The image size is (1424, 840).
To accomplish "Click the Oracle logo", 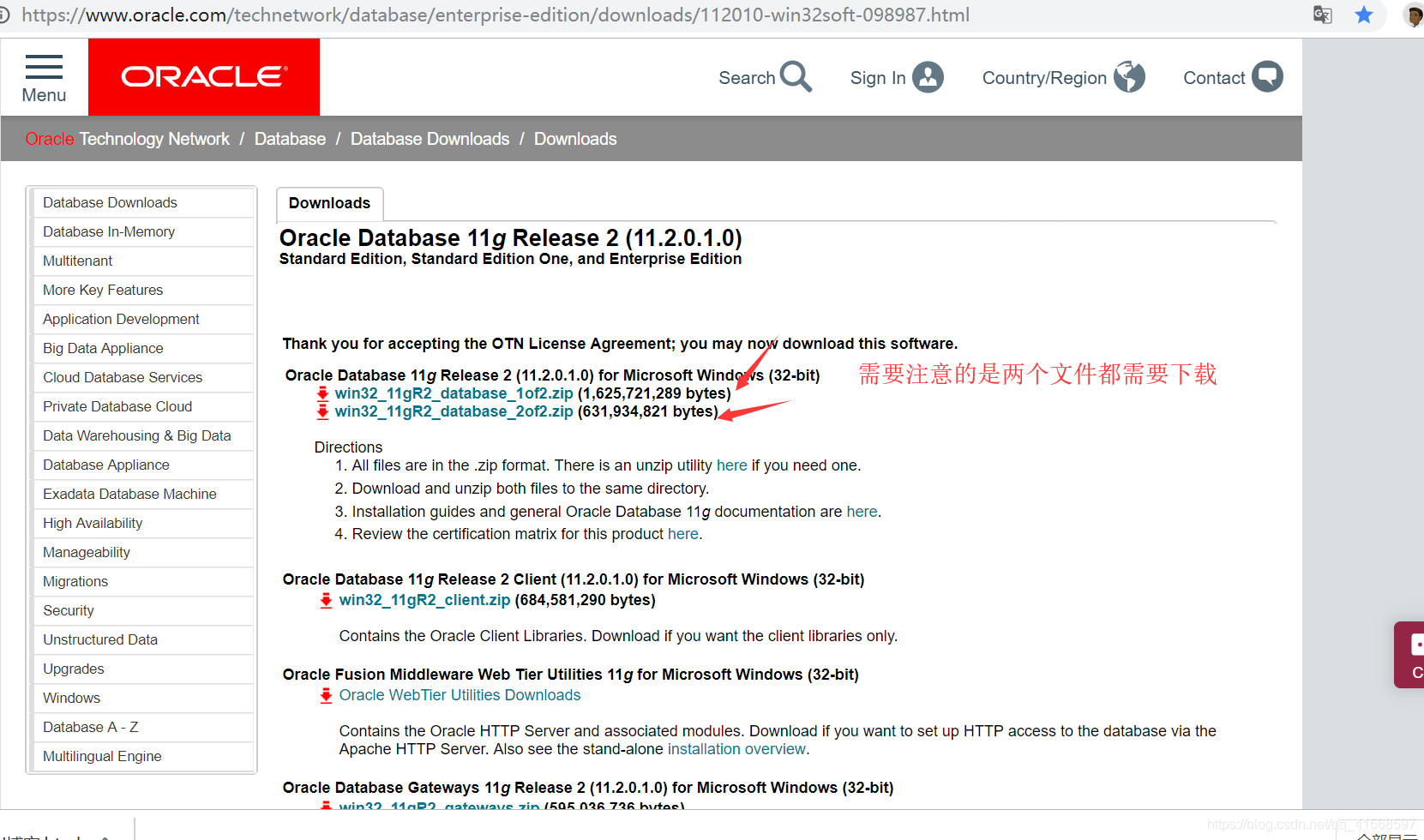I will 204,77.
